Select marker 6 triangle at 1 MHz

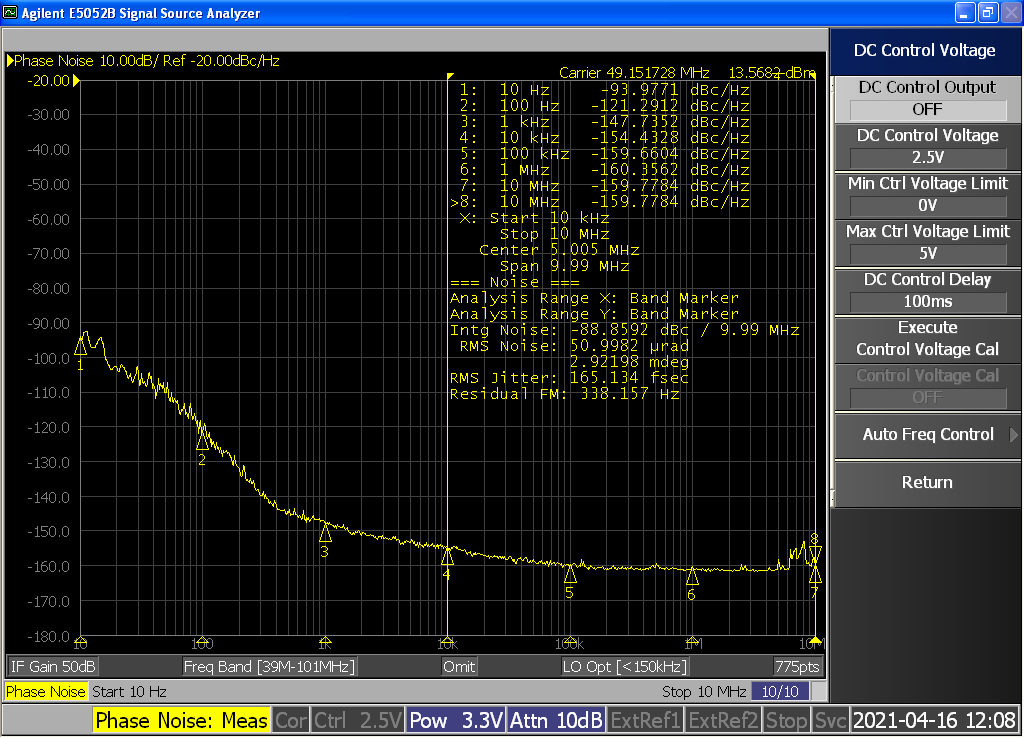tap(692, 576)
